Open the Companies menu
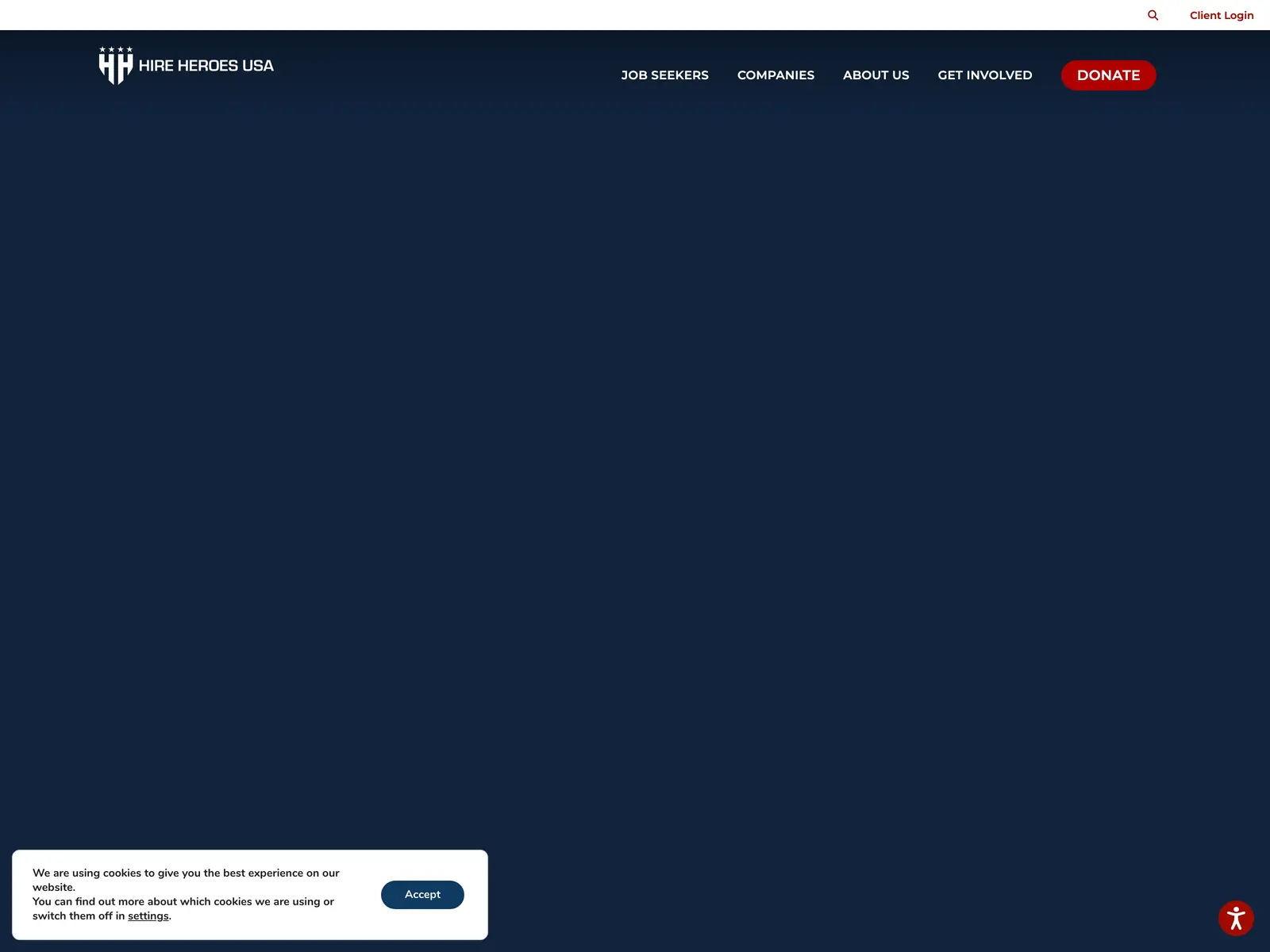Image resolution: width=1270 pixels, height=952 pixels. point(775,75)
